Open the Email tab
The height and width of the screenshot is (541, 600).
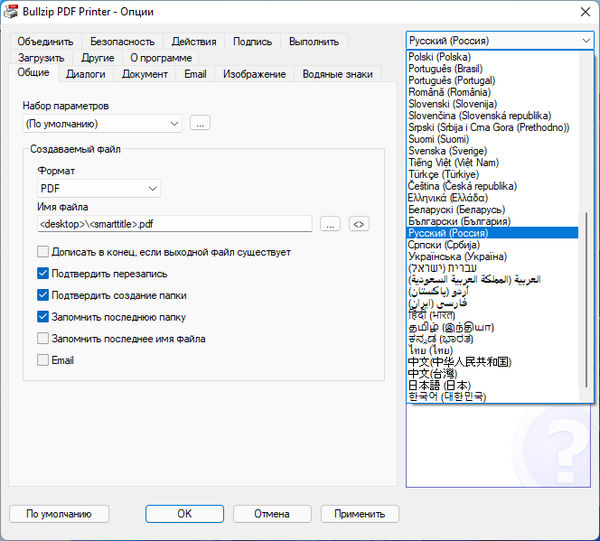195,74
